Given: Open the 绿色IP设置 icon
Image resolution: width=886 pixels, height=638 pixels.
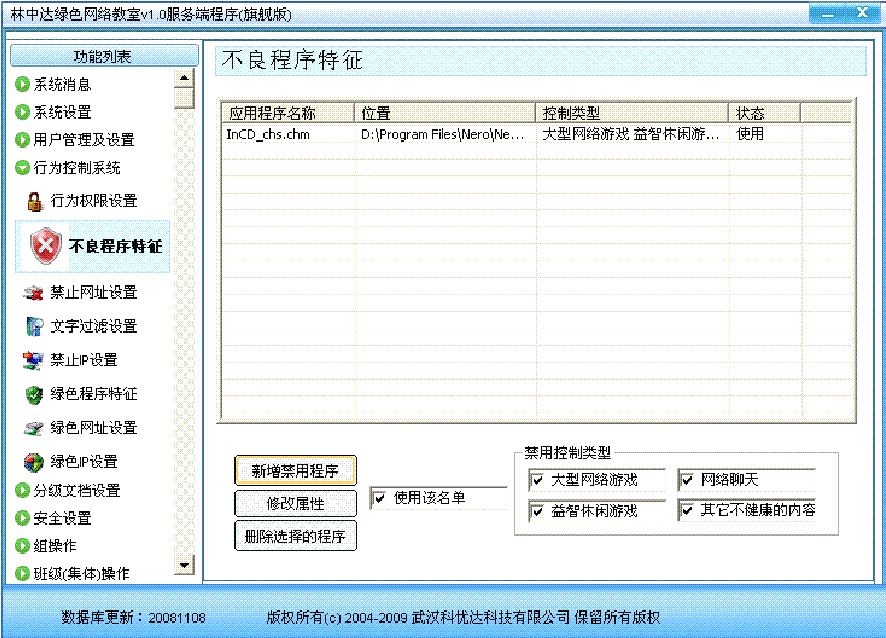Looking at the screenshot, I should pos(35,462).
